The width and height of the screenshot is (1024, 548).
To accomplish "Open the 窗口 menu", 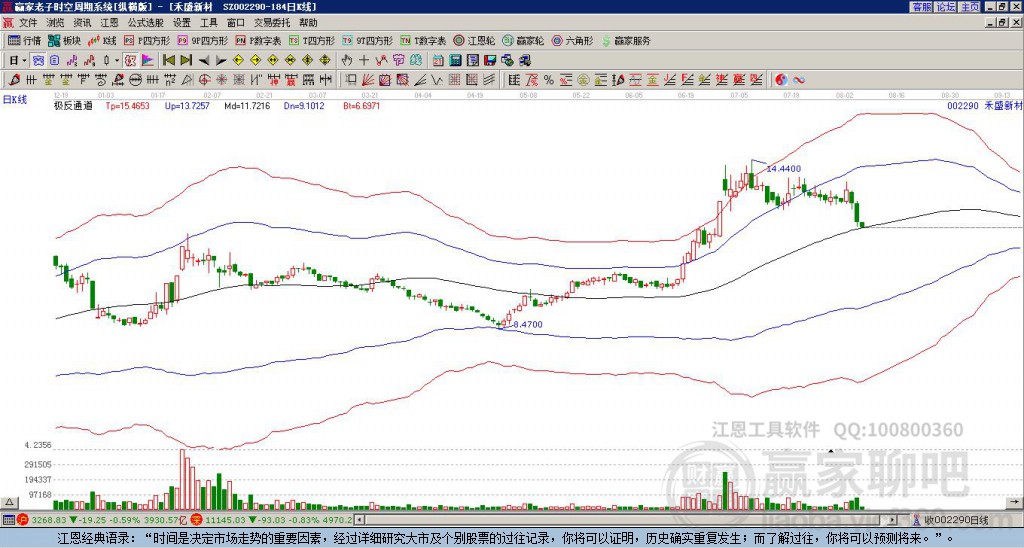I will [x=236, y=23].
